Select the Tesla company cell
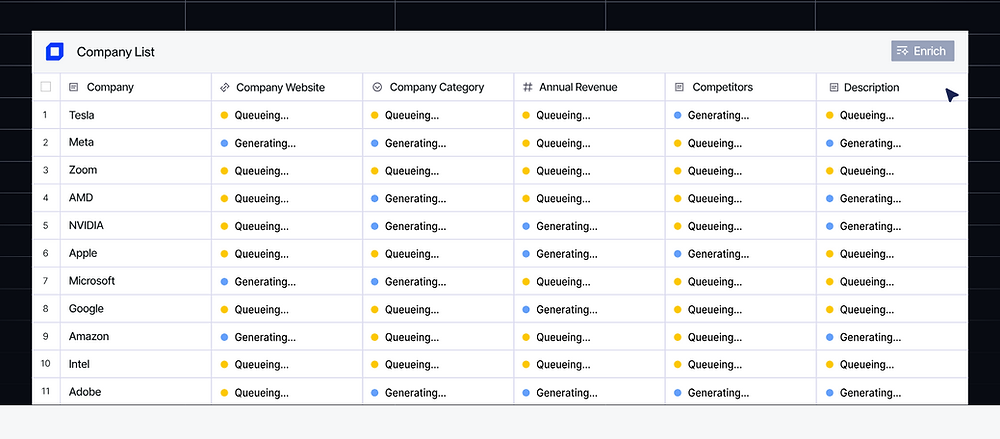This screenshot has height=439, width=1000. pyautogui.click(x=136, y=115)
